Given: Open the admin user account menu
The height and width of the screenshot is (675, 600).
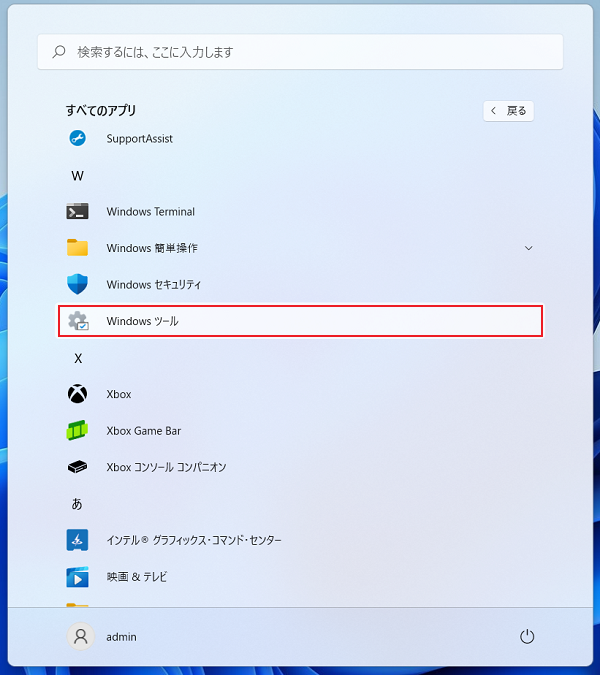Looking at the screenshot, I should [x=102, y=637].
